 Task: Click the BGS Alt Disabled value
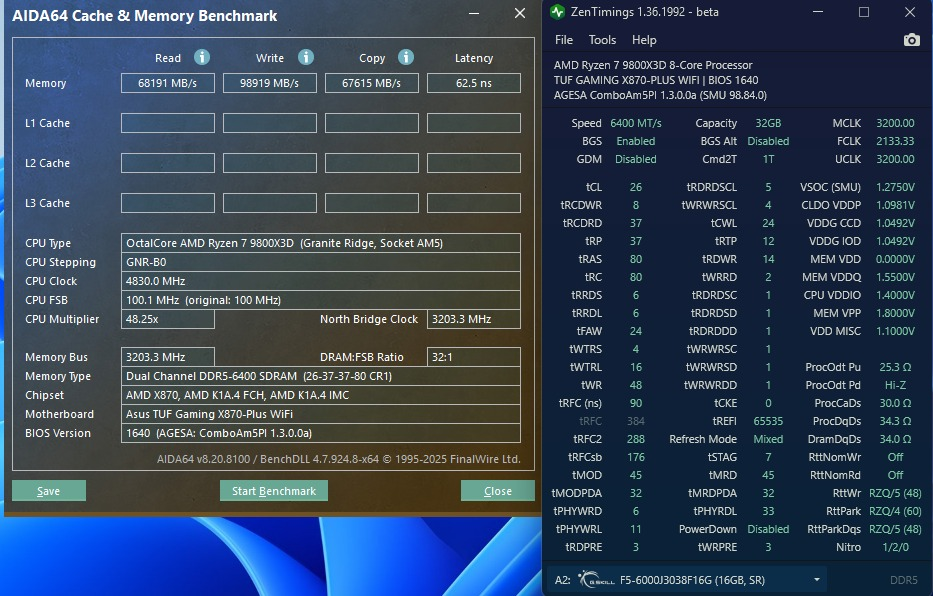(x=768, y=141)
